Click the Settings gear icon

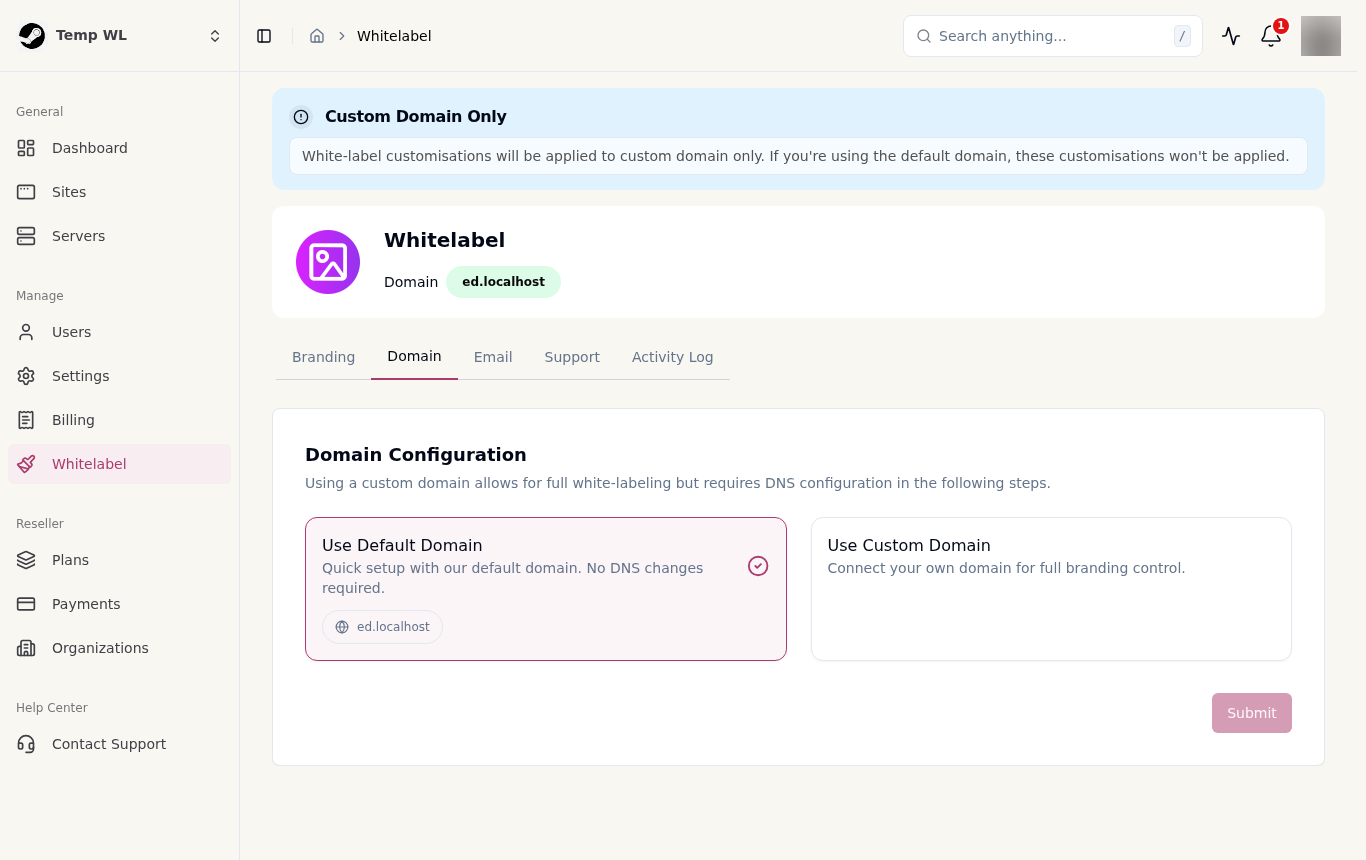26,376
